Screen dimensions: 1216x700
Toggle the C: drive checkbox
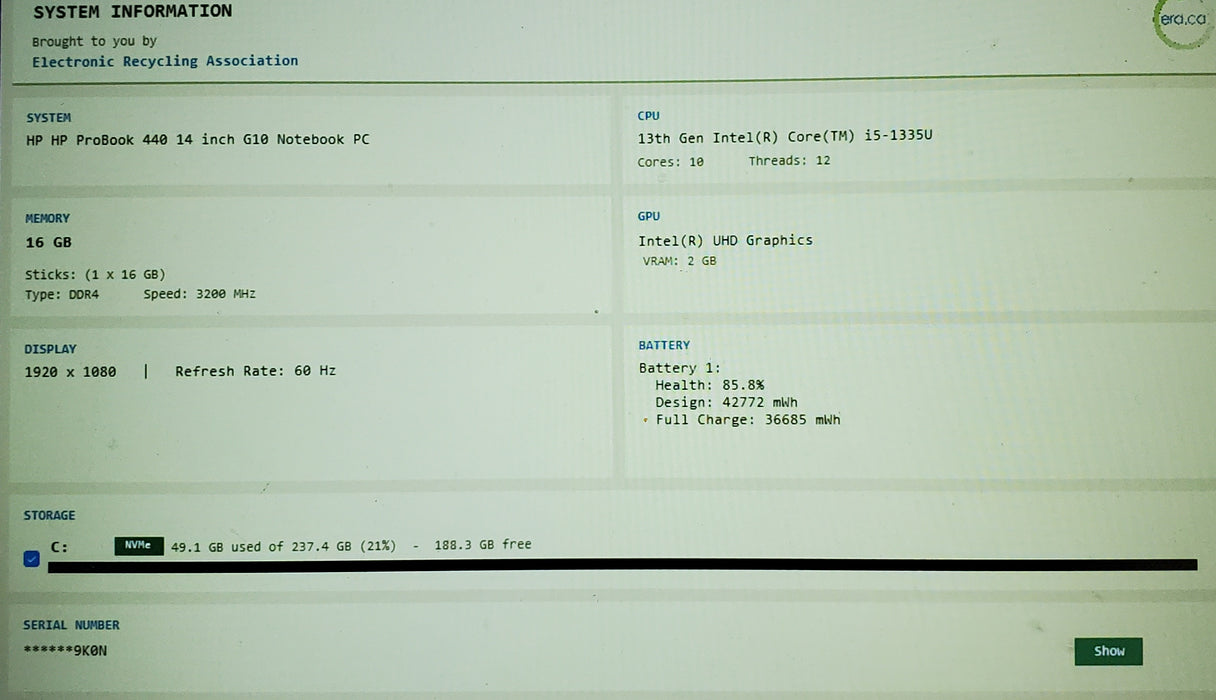tap(31, 558)
